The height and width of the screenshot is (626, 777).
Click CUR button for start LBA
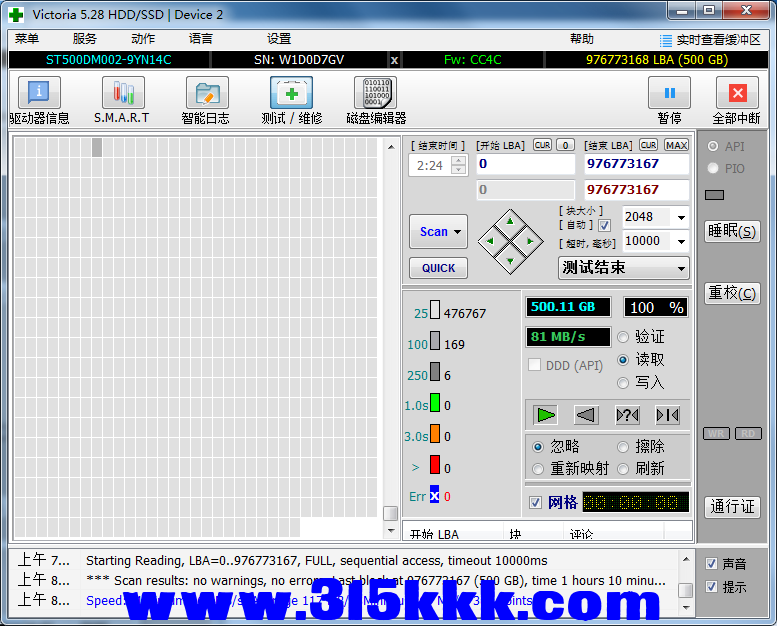point(542,145)
